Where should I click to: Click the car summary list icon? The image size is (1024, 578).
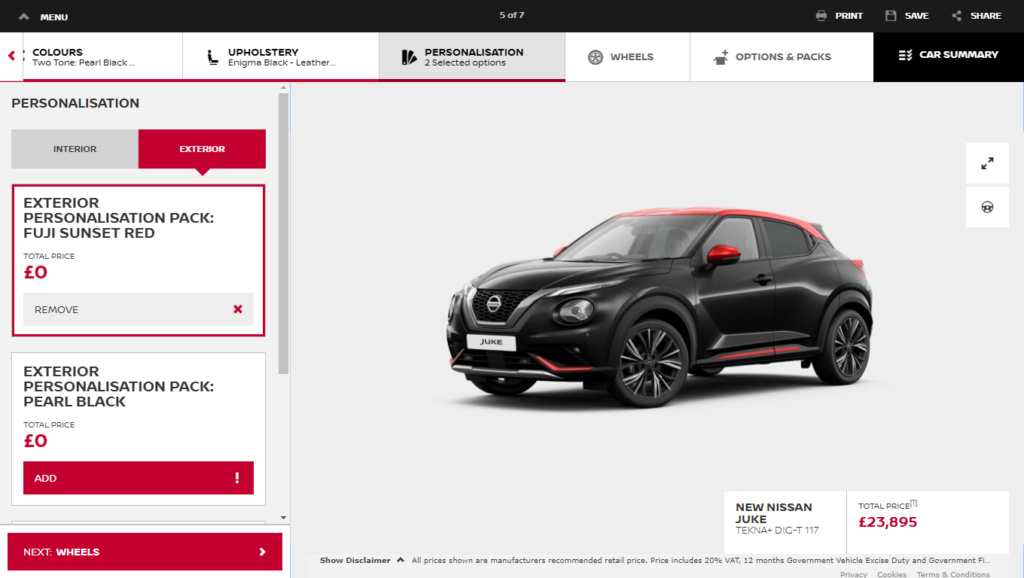tap(905, 55)
